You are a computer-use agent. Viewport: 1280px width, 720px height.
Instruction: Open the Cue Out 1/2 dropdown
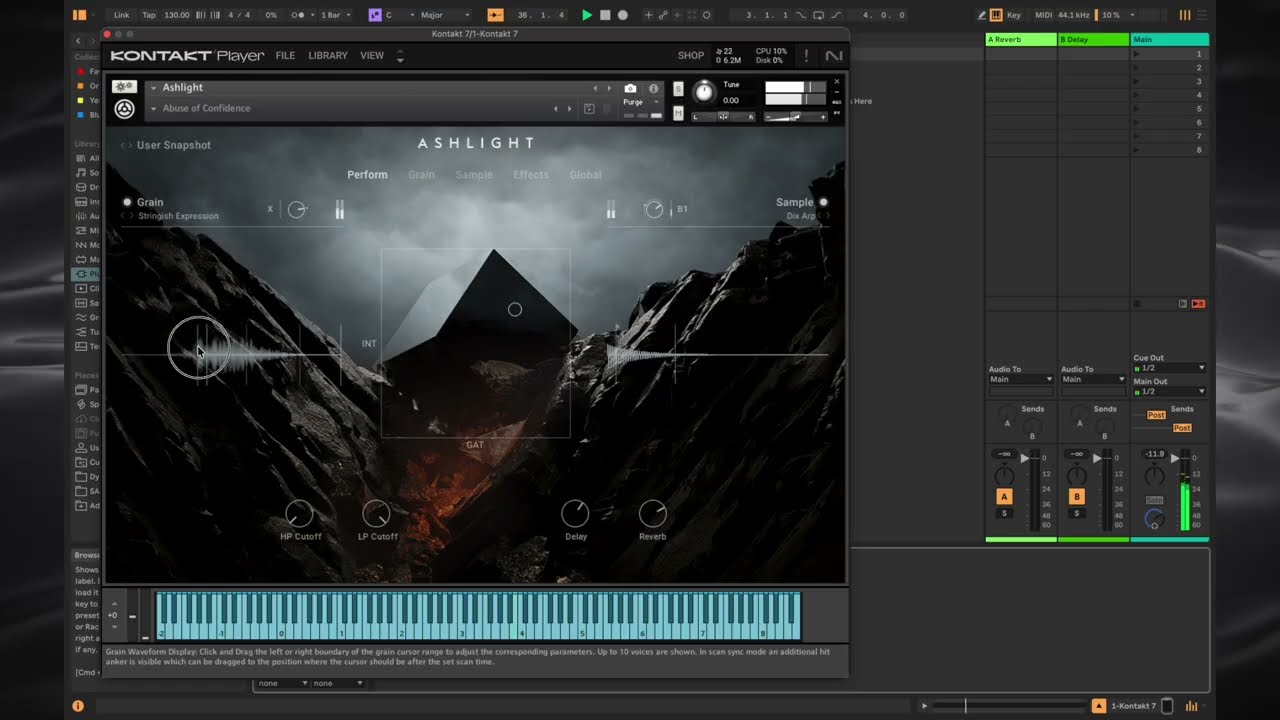1169,368
